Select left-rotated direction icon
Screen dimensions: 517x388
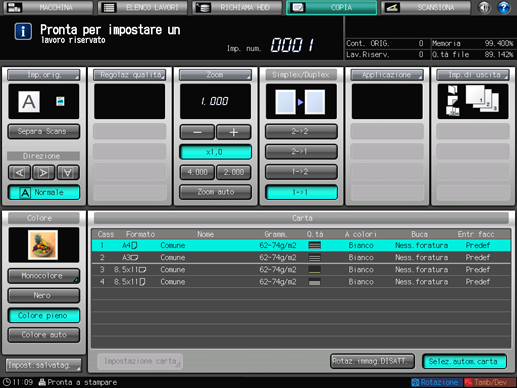19,172
